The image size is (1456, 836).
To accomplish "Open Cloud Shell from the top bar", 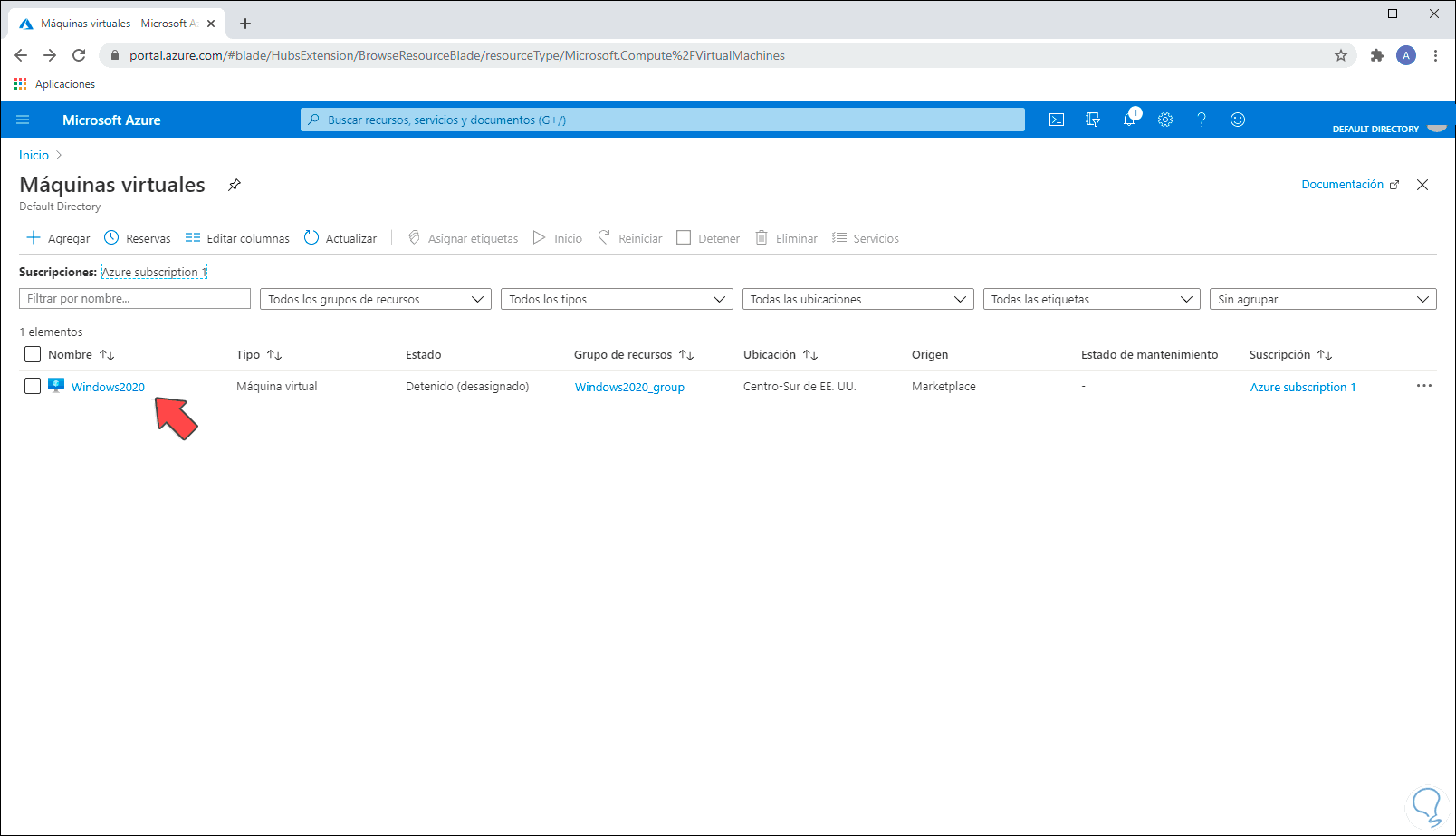I will click(1057, 120).
